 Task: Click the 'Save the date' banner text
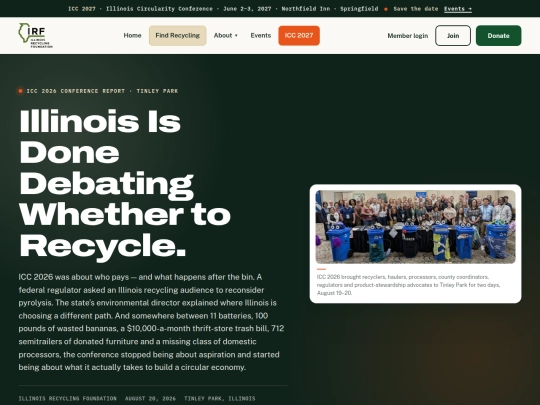tap(416, 9)
